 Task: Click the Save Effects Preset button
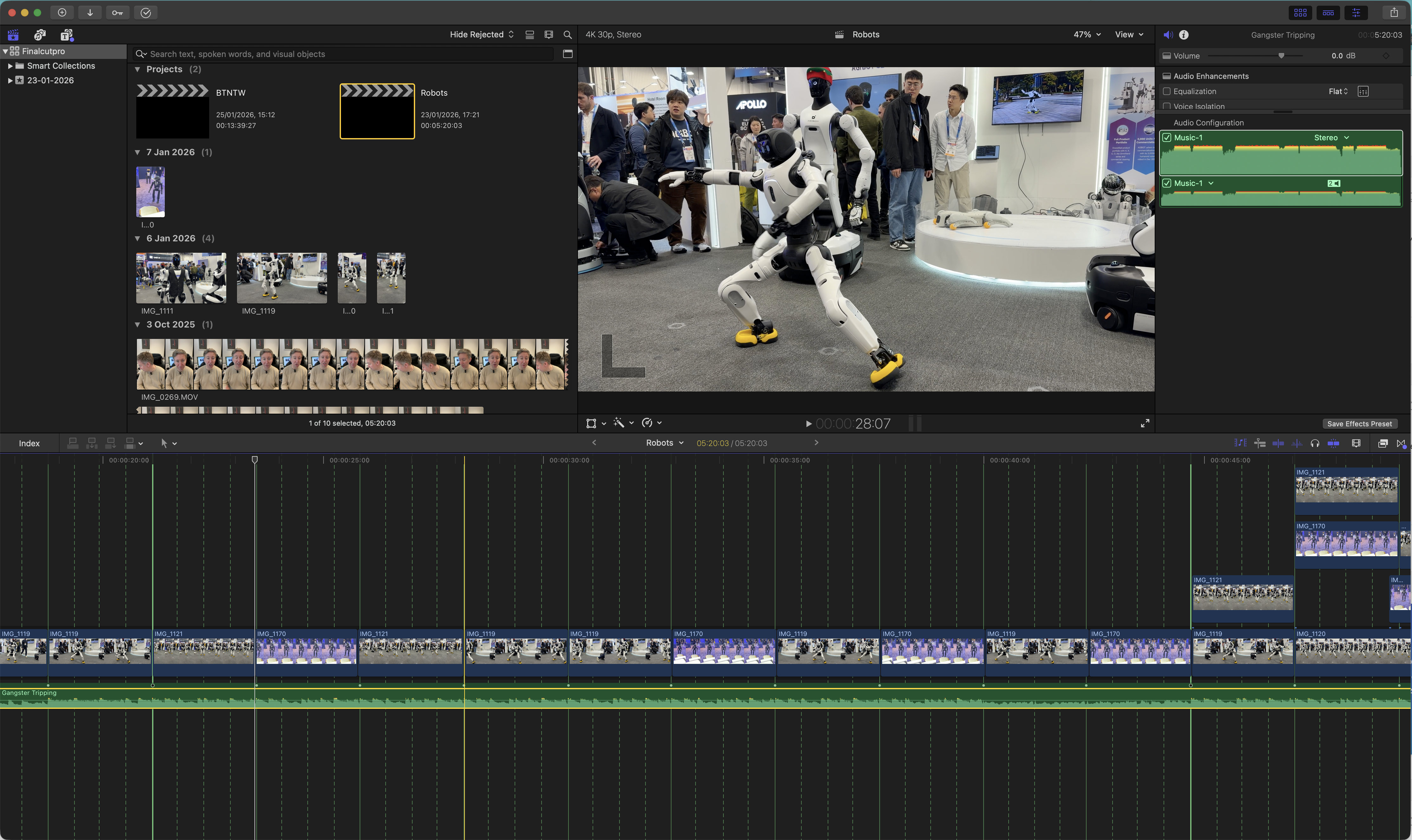pyautogui.click(x=1359, y=423)
